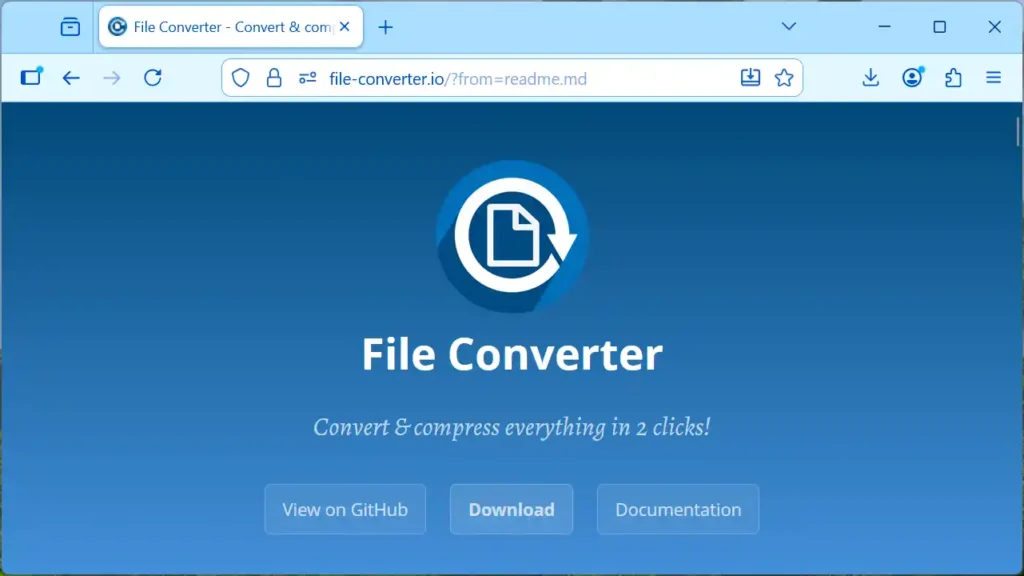Open the Downloads icon in the toolbar
Image resolution: width=1024 pixels, height=576 pixels.
click(x=870, y=77)
